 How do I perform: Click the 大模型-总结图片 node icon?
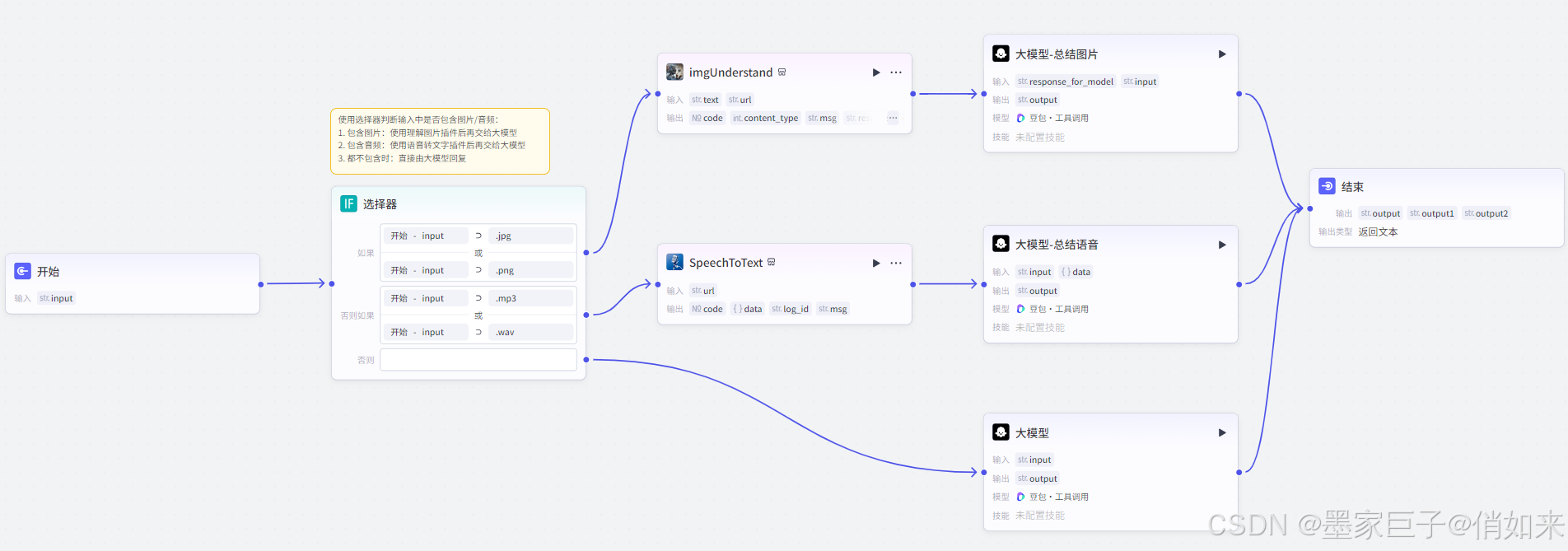click(1001, 54)
